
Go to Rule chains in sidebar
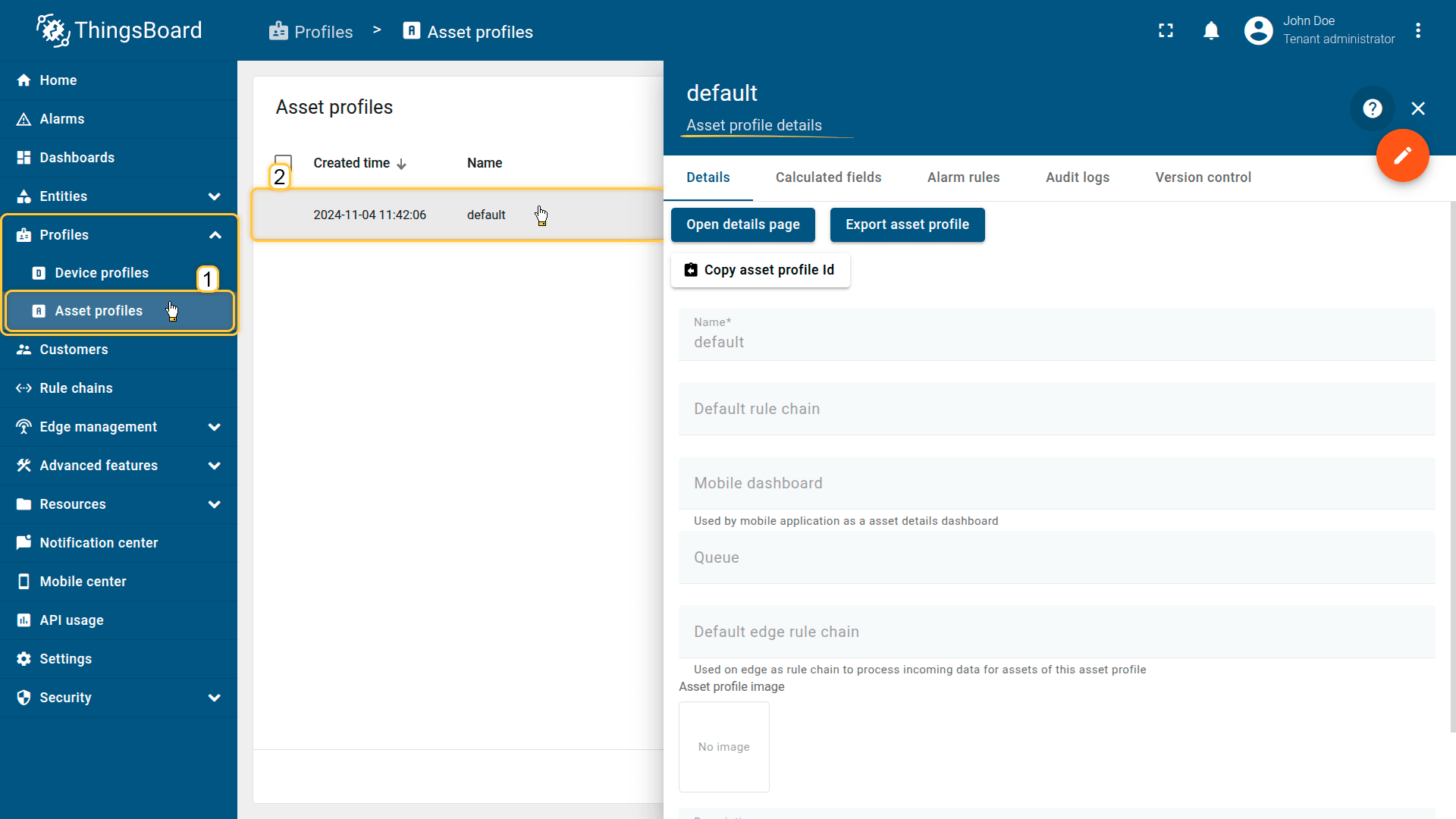click(76, 388)
